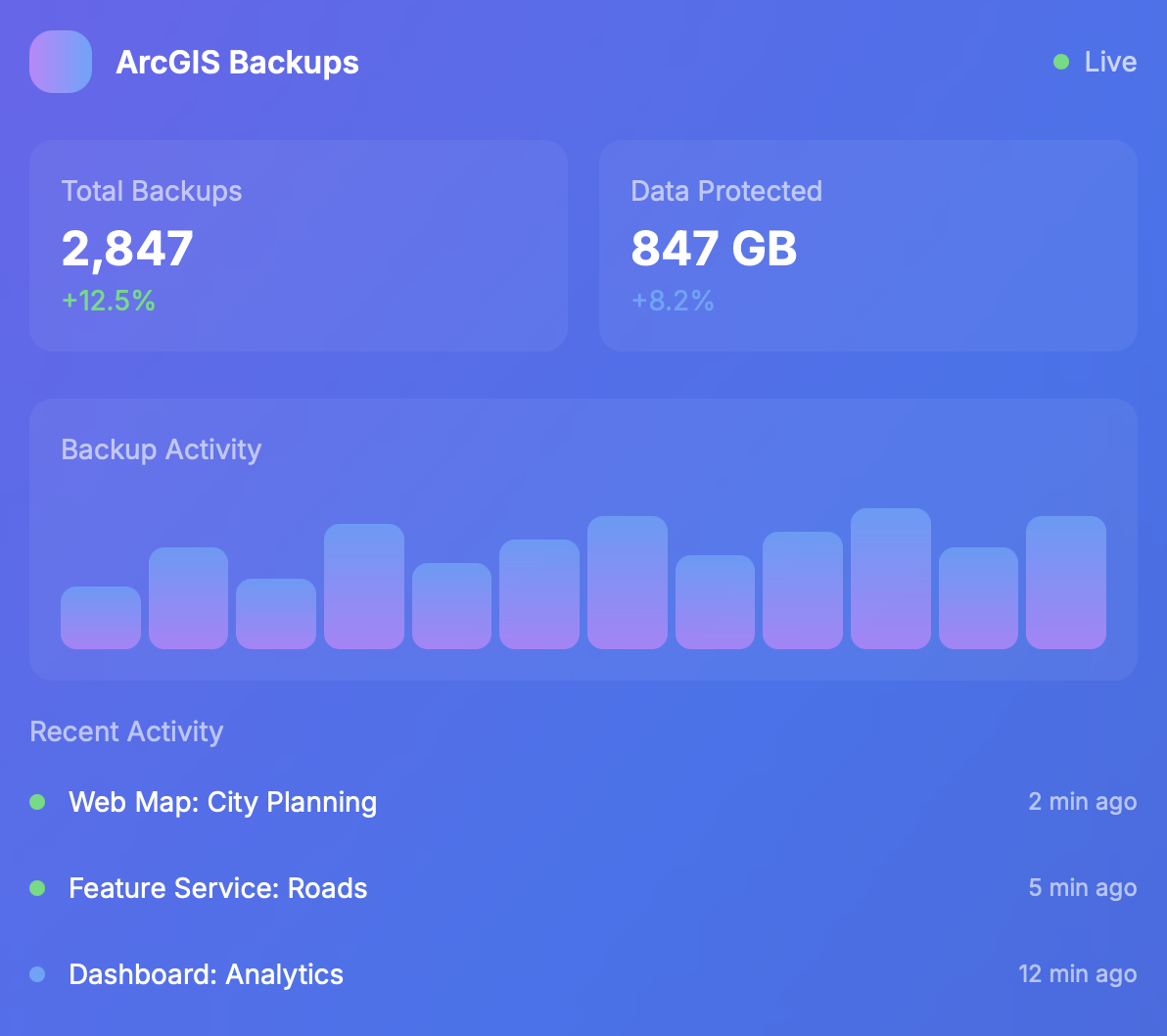Click the ArcGIS Backups app logo icon

click(x=60, y=61)
